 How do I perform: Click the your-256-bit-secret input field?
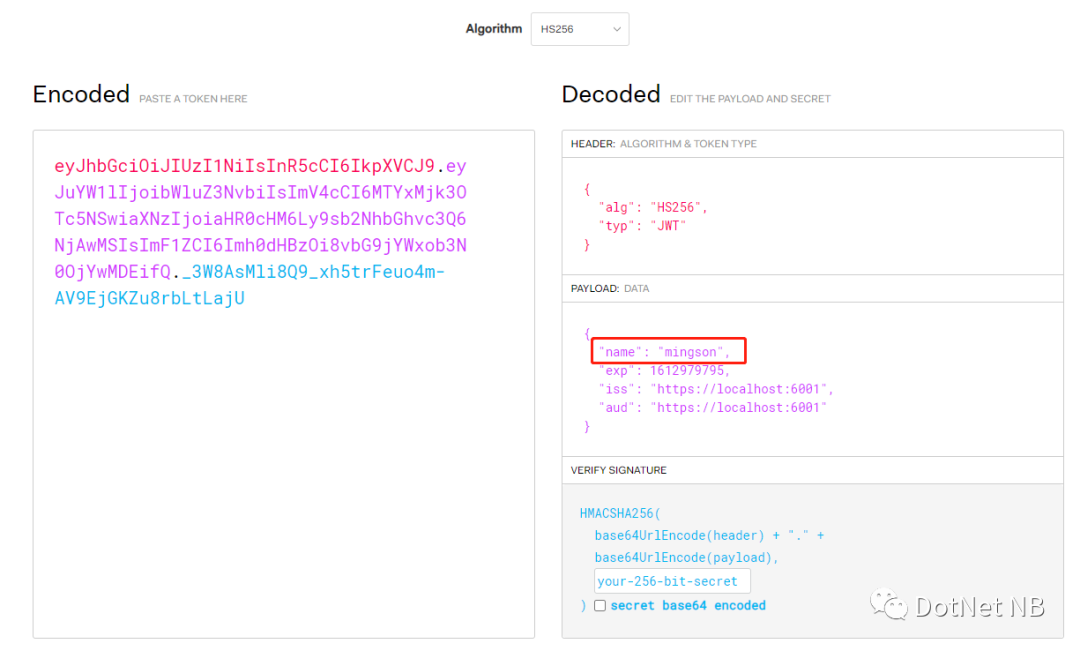pyautogui.click(x=672, y=581)
